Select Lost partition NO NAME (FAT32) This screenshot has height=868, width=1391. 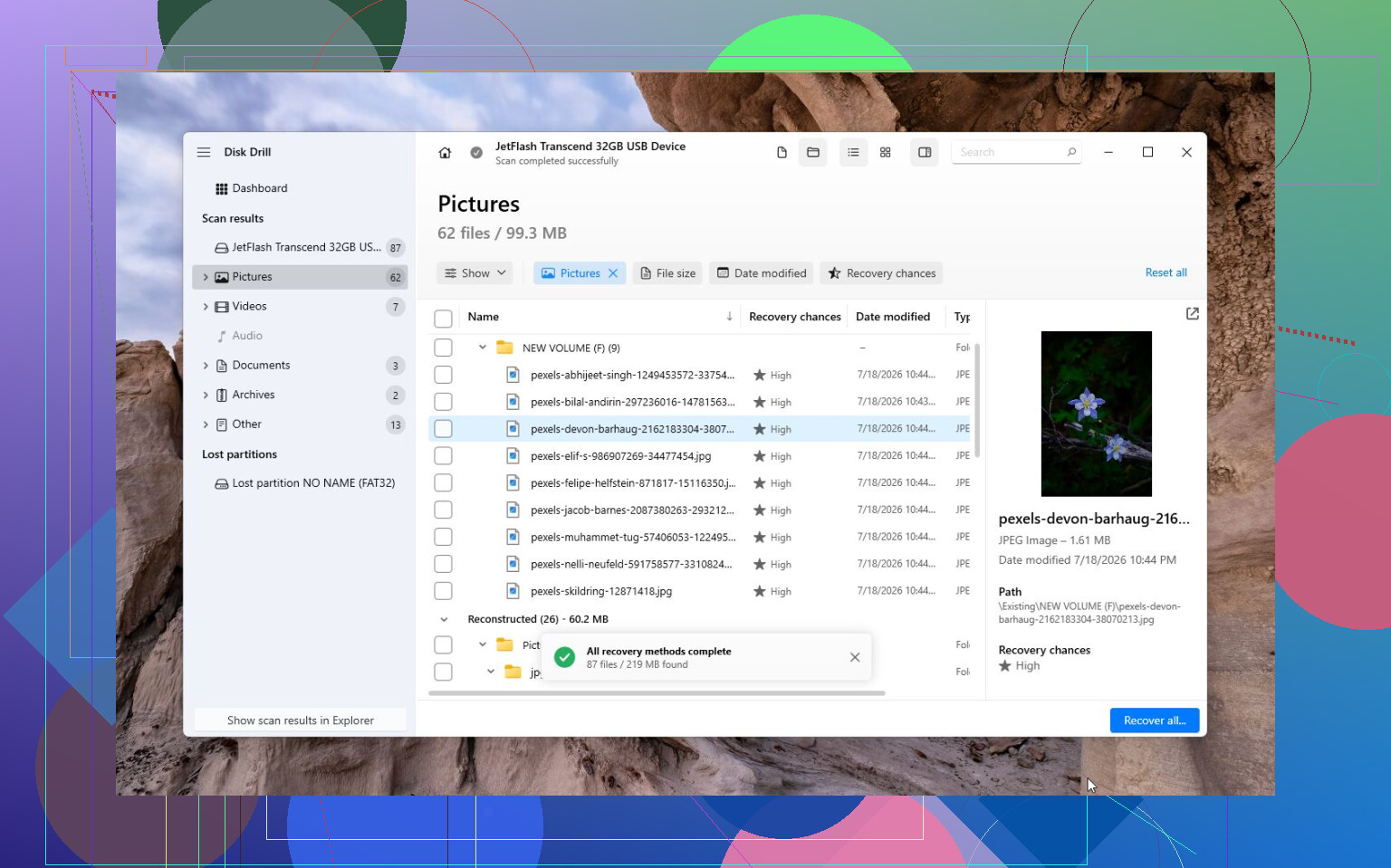(305, 483)
